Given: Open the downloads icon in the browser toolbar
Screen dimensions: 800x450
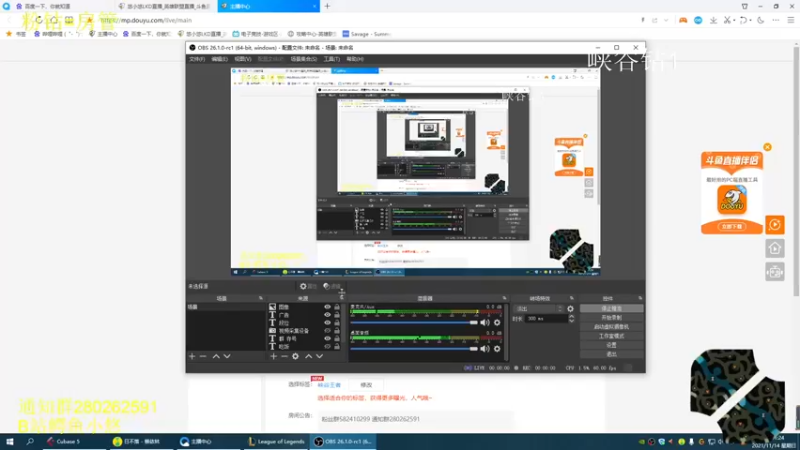Looking at the screenshot, I should point(713,20).
